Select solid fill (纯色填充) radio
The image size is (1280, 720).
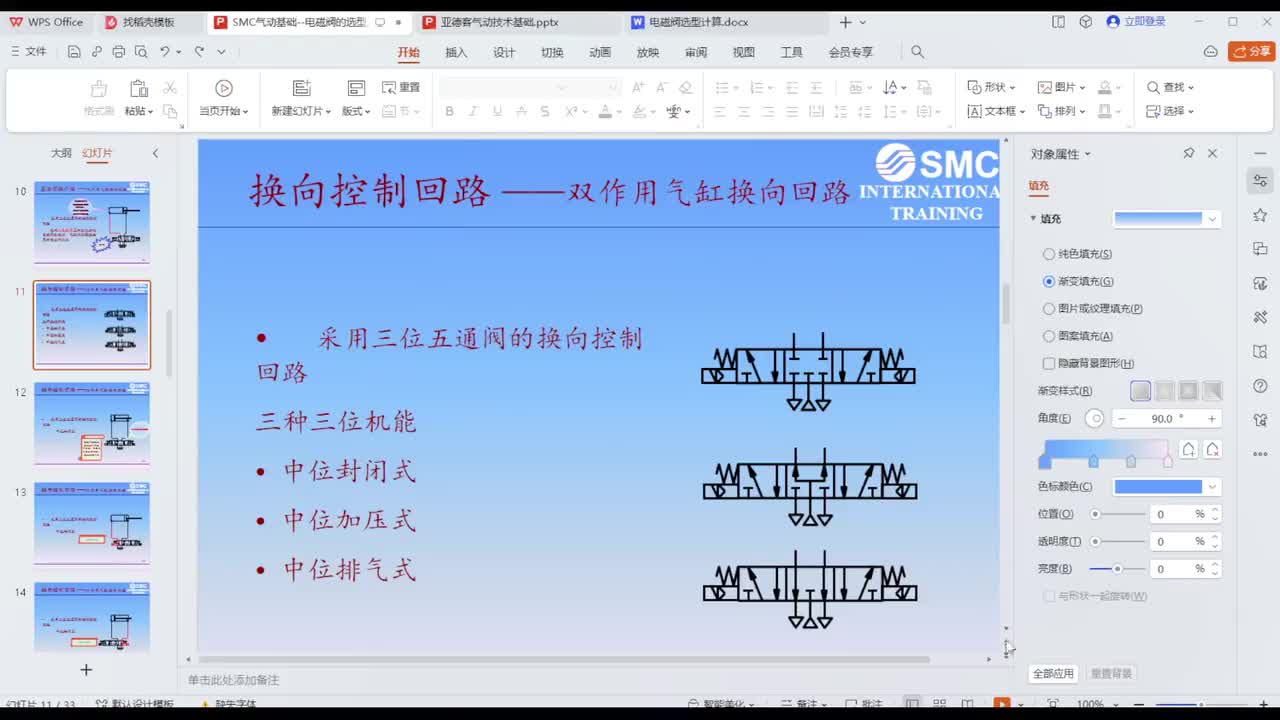tap(1049, 254)
